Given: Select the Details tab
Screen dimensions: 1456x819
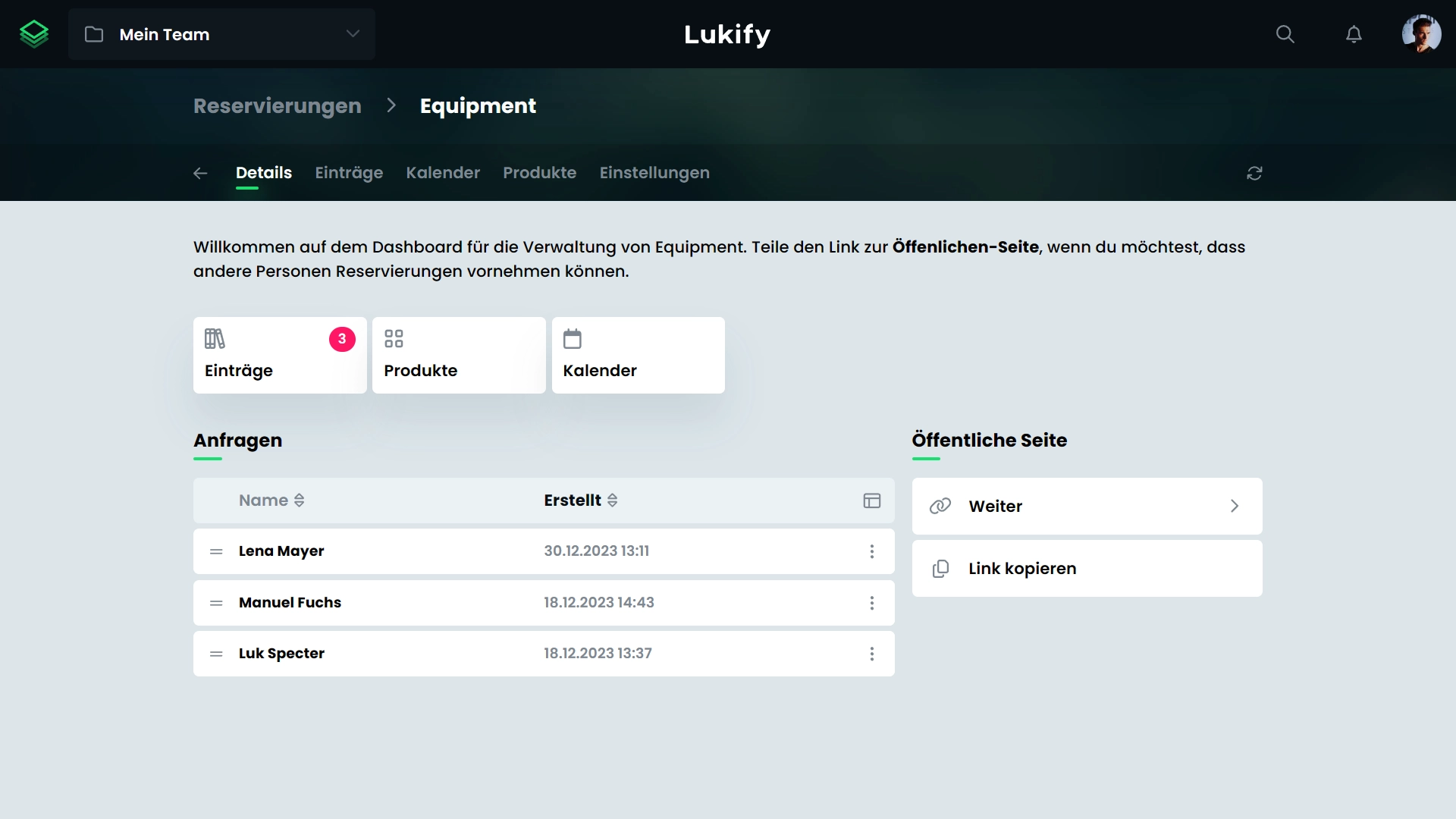Looking at the screenshot, I should [263, 173].
